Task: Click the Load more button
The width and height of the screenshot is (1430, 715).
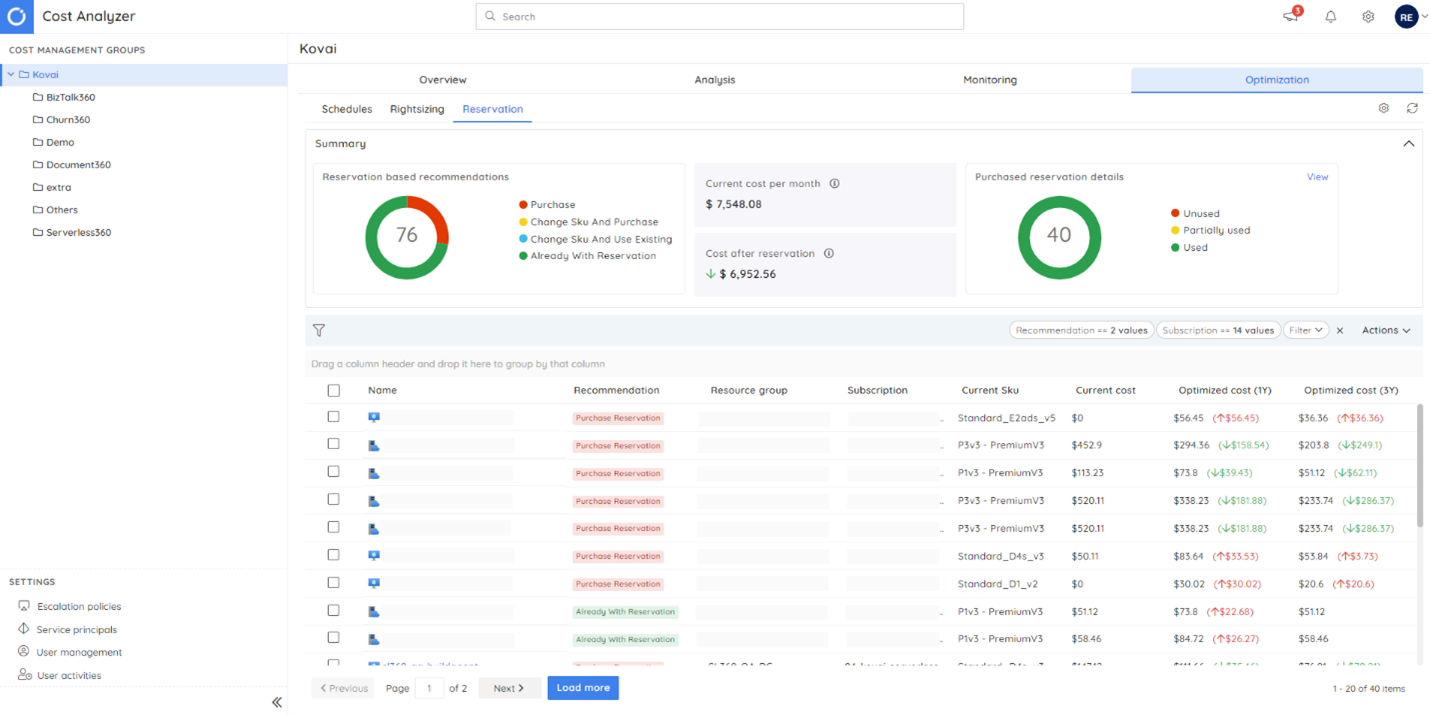Action: (583, 688)
